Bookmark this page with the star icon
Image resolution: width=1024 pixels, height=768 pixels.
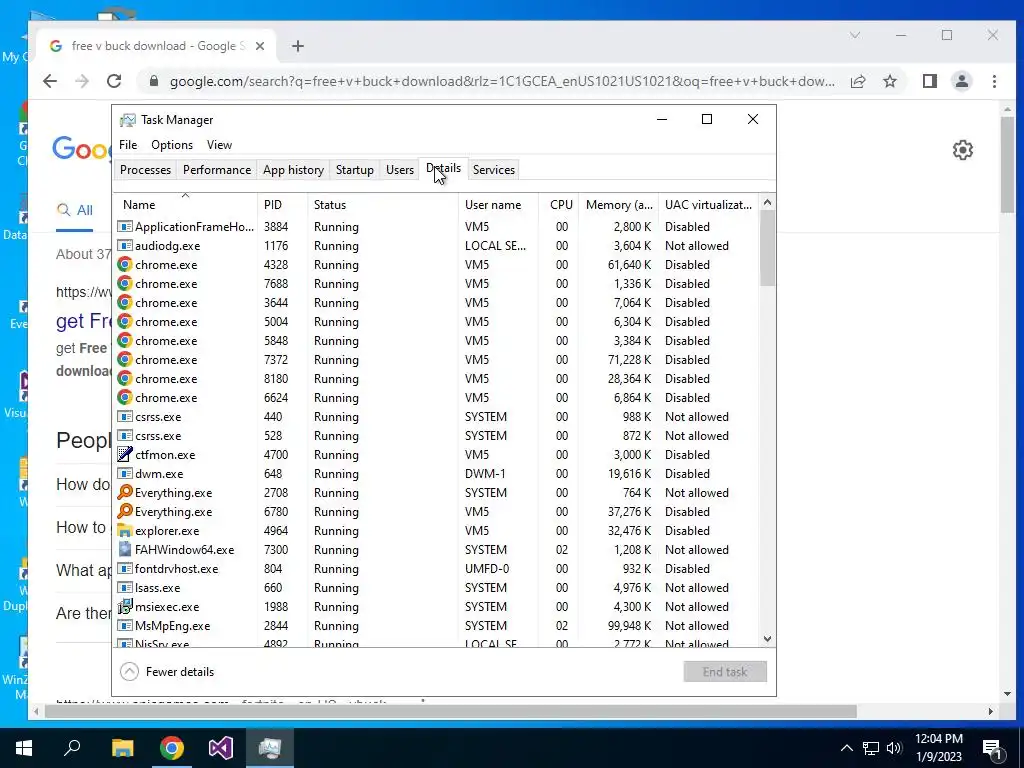(x=889, y=81)
